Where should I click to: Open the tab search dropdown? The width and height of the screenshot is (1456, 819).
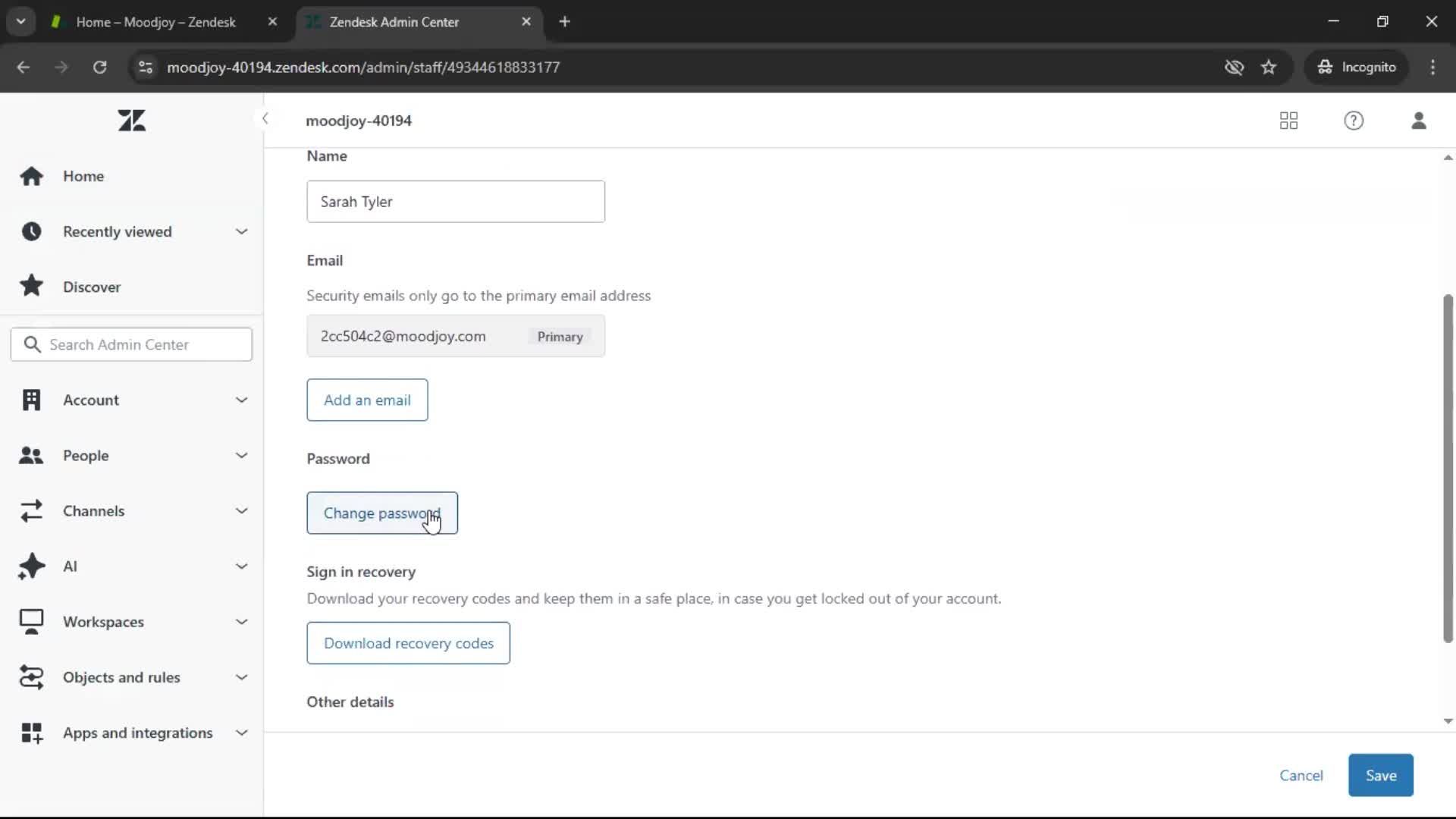pyautogui.click(x=20, y=22)
